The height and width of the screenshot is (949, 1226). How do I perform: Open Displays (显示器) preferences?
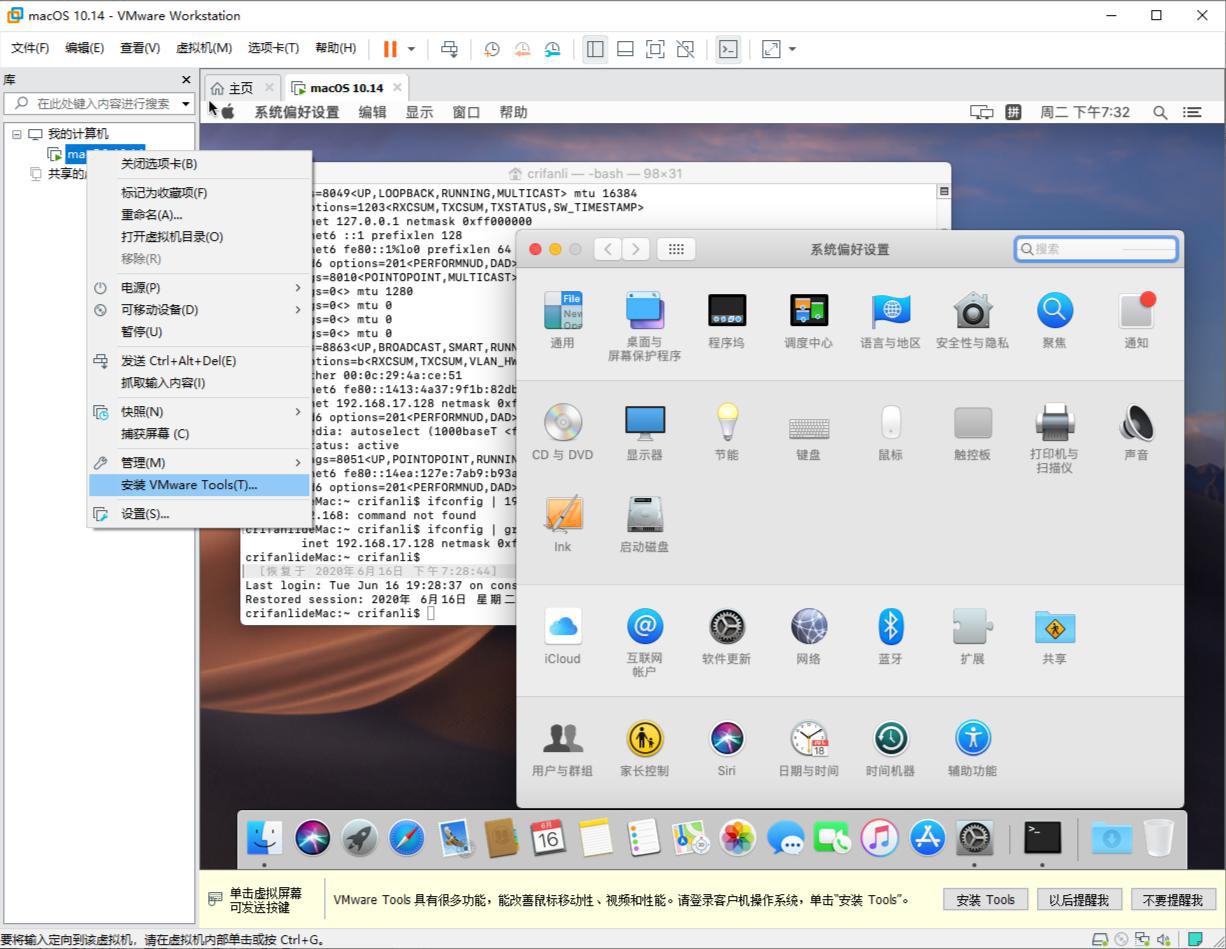point(644,423)
